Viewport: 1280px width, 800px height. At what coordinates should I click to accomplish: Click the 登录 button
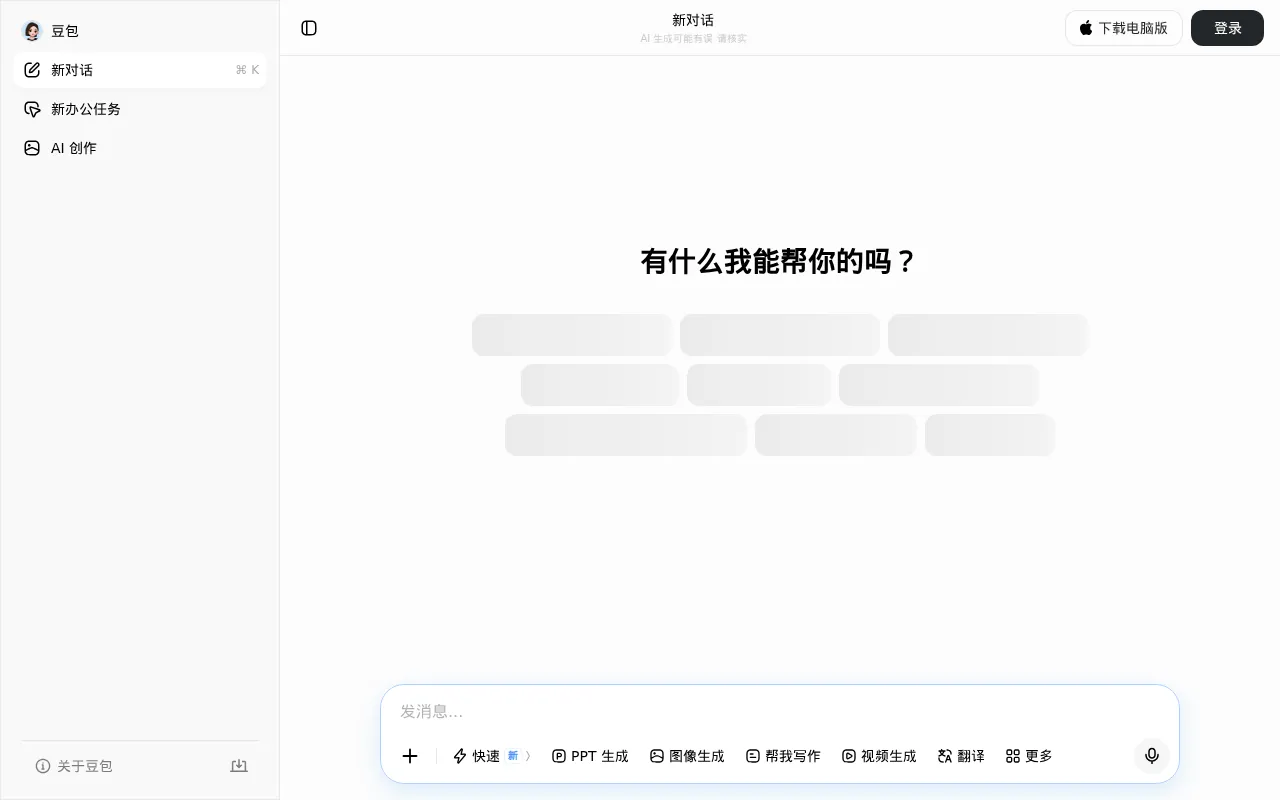1227,28
